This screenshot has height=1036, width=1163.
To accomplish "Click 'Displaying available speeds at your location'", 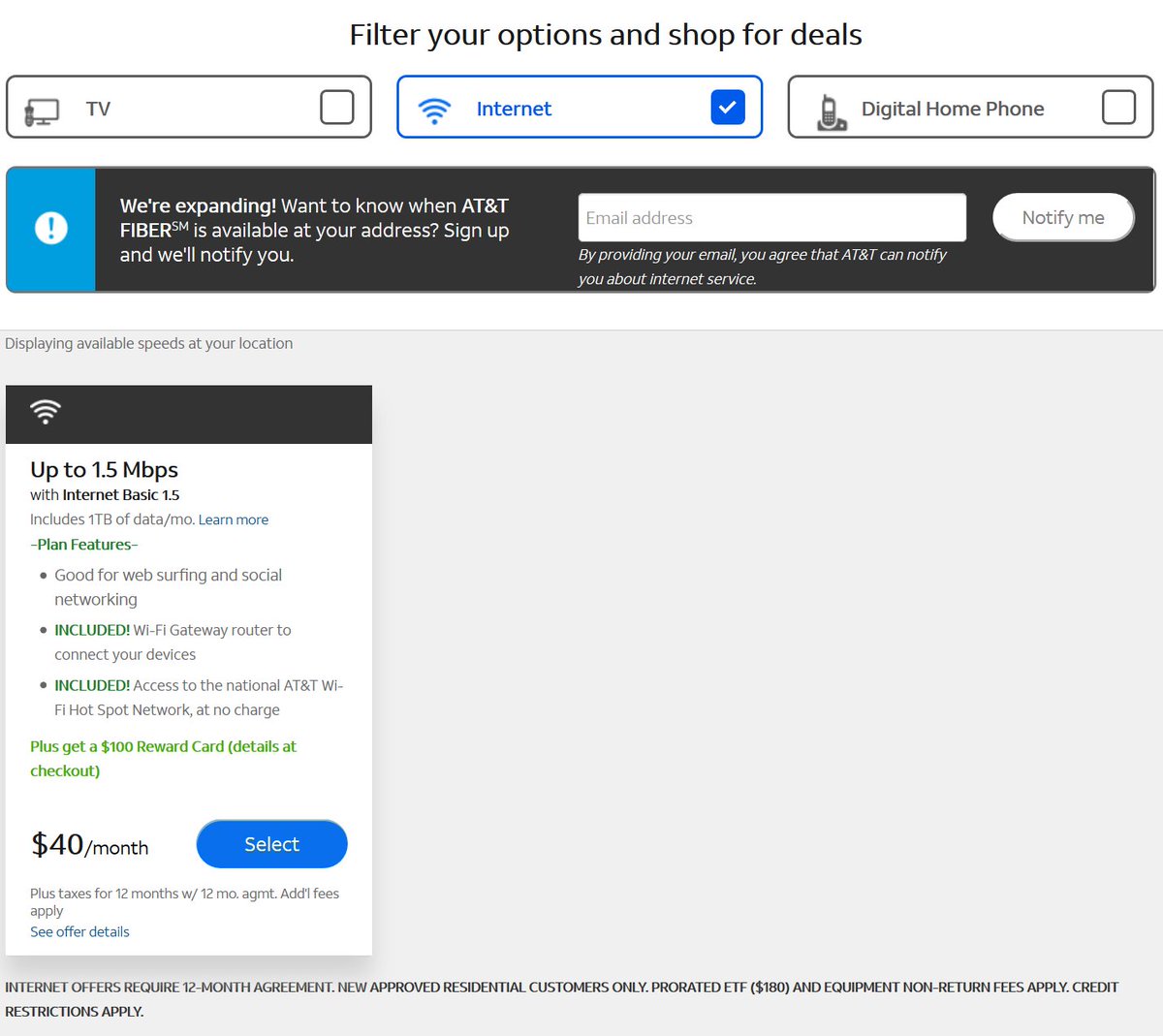I will tap(149, 343).
